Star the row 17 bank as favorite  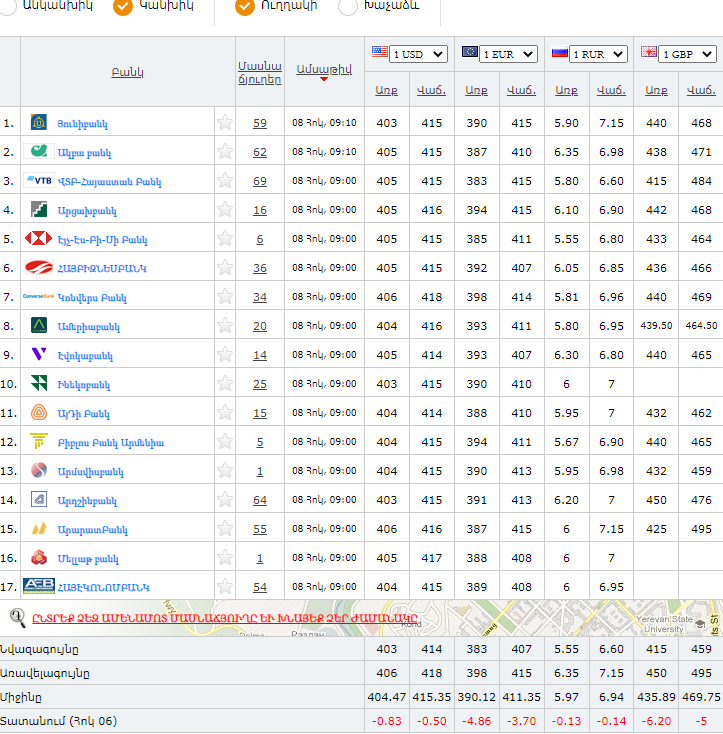coord(225,587)
